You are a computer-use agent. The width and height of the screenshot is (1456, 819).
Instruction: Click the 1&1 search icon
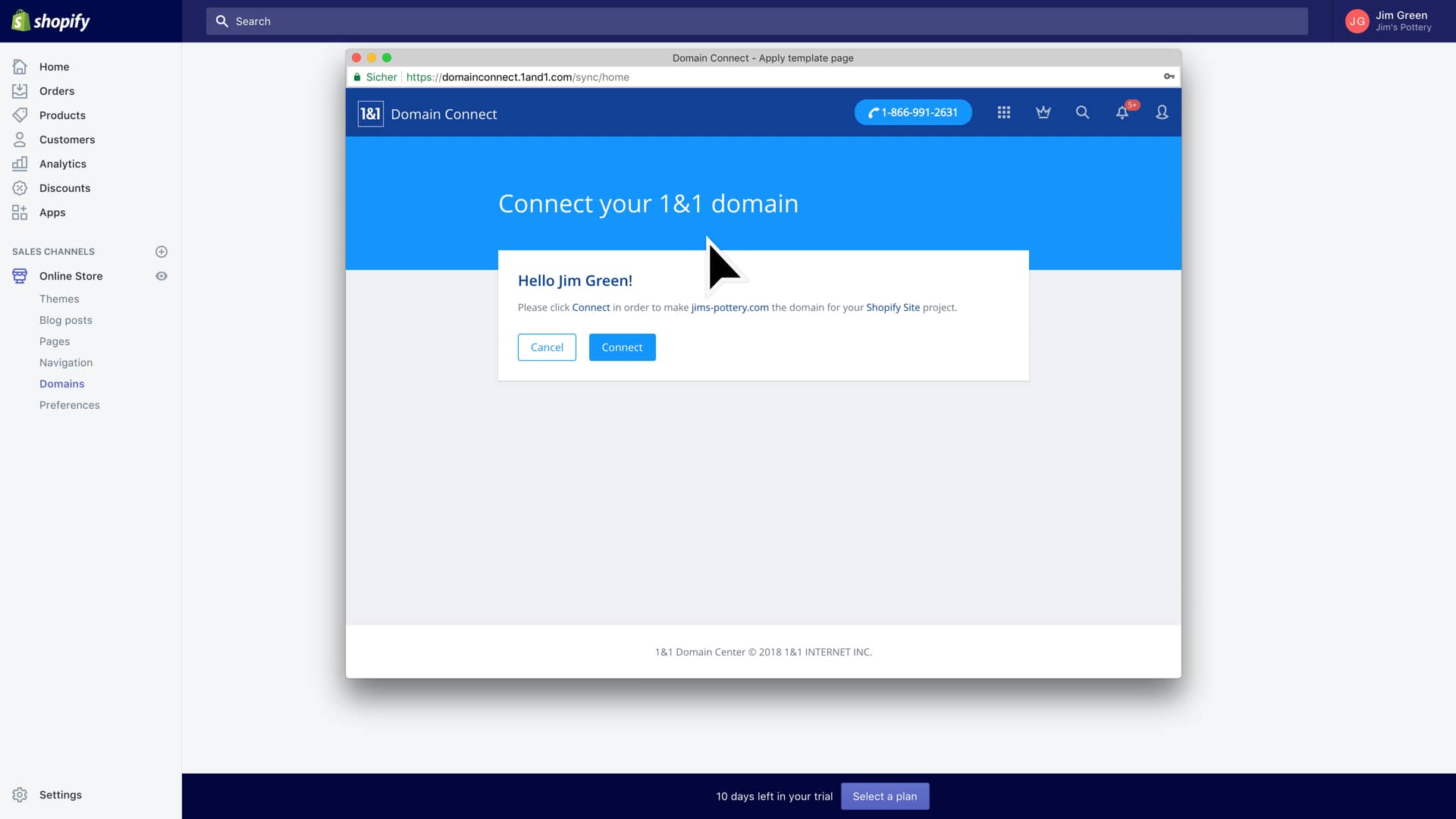(x=1084, y=112)
